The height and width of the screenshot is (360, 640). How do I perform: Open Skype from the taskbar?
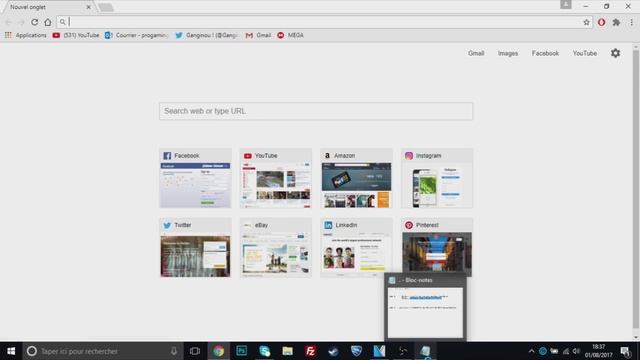click(x=264, y=351)
